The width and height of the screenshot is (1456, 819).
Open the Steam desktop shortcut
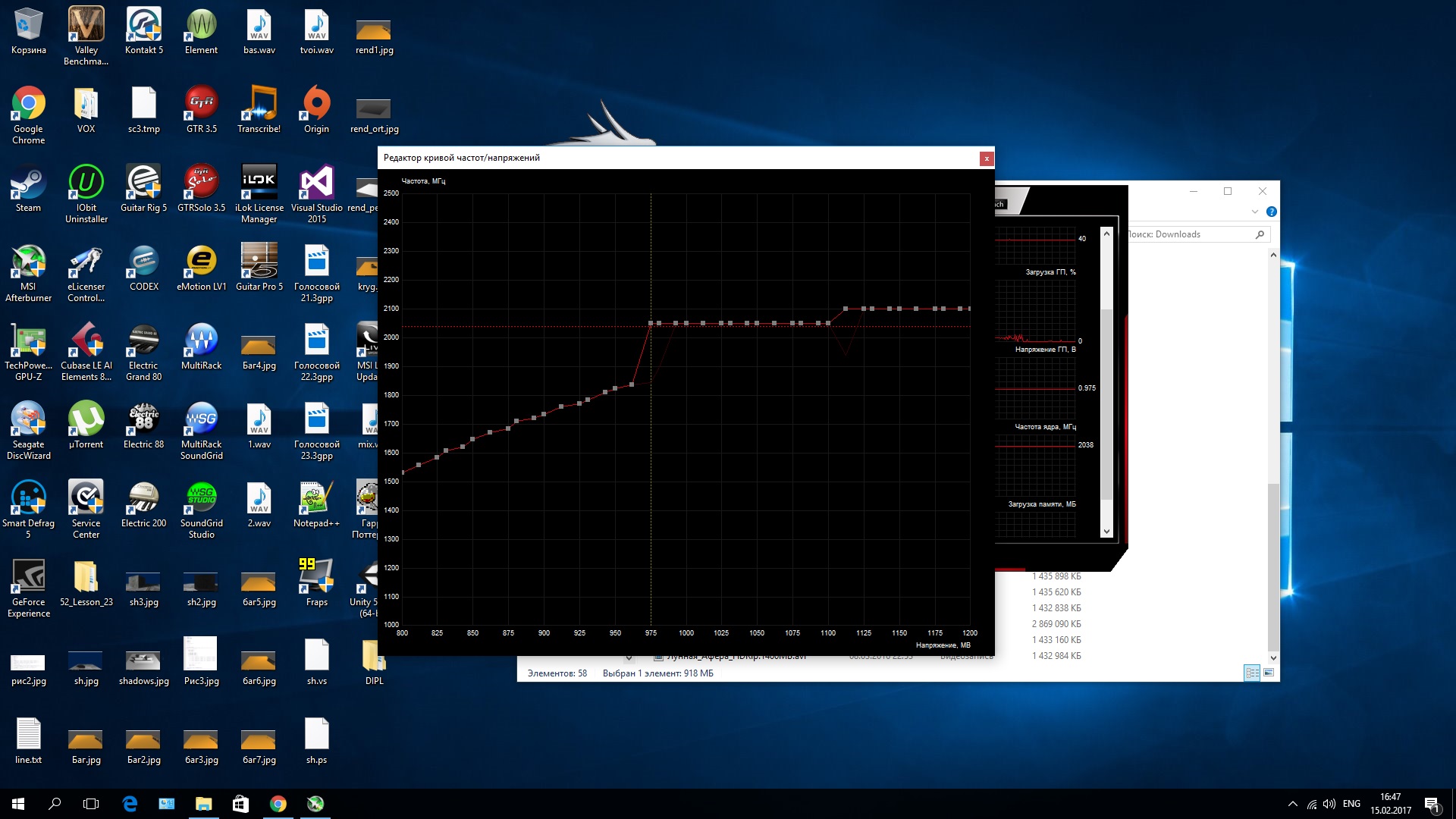pos(28,183)
